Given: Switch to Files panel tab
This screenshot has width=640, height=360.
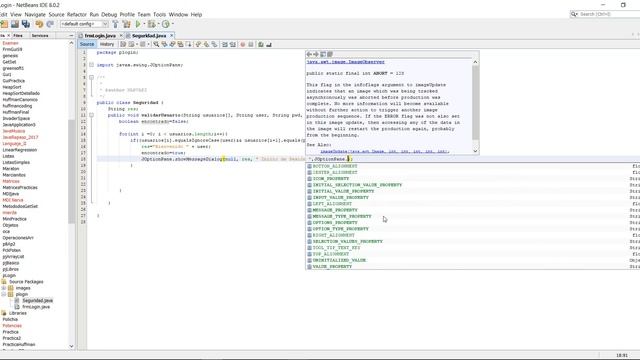Looking at the screenshot, I should coord(18,36).
